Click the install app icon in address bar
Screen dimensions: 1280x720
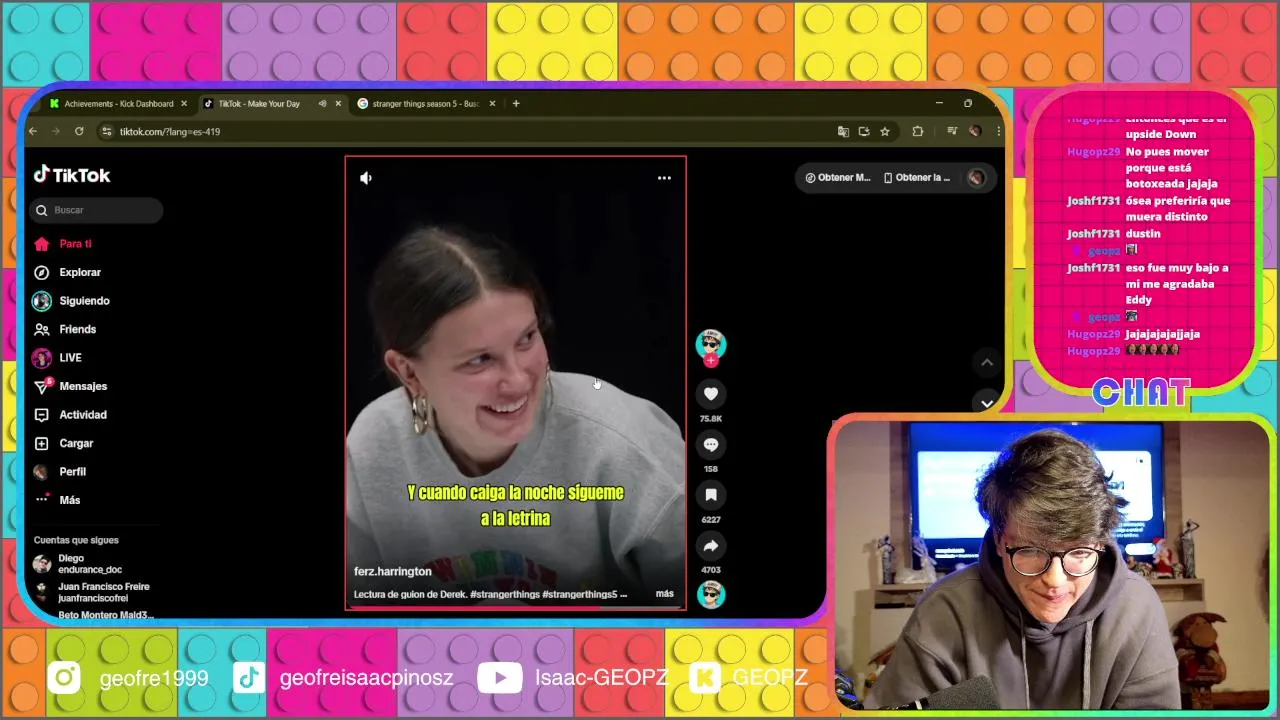(x=864, y=131)
